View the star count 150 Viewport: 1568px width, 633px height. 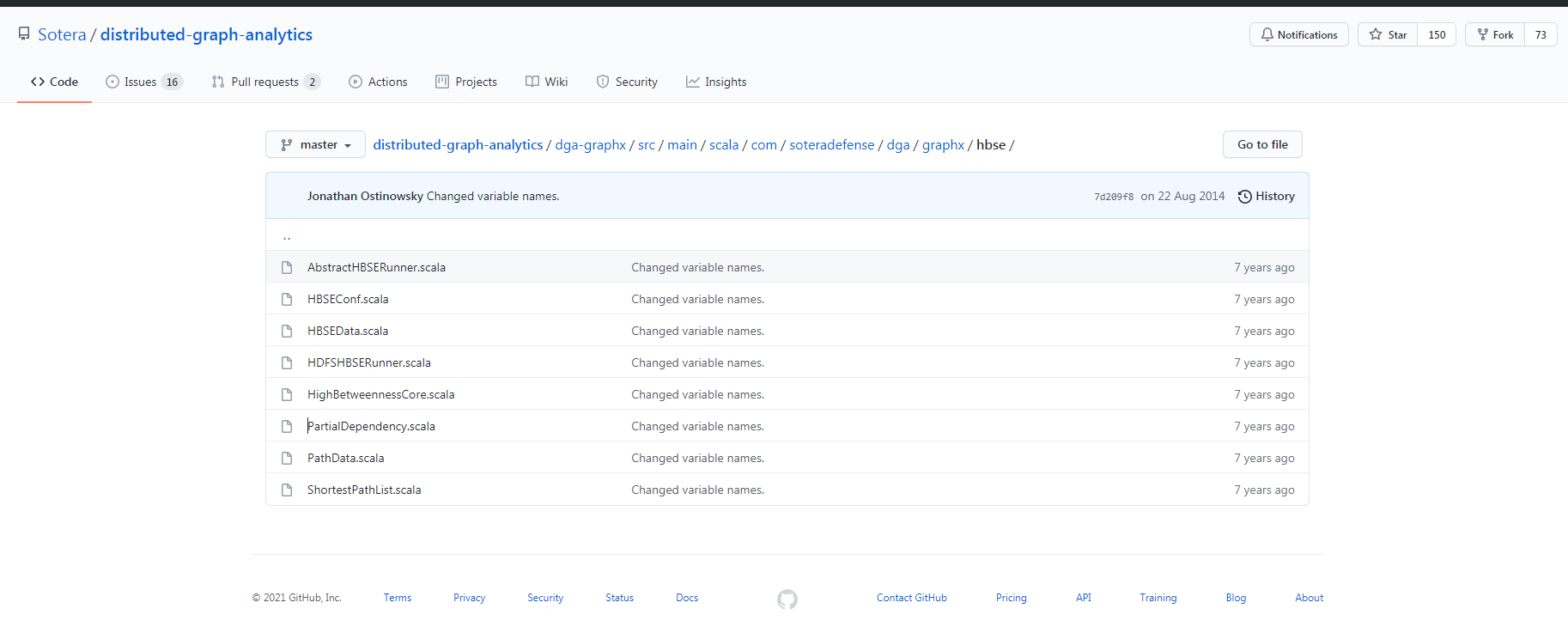pyautogui.click(x=1437, y=35)
